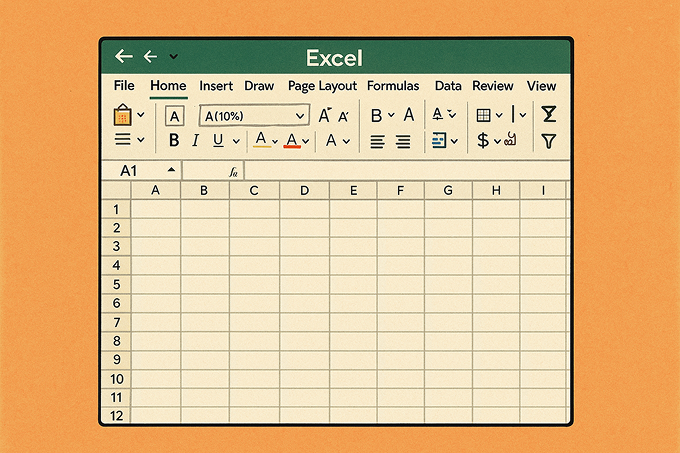Select column I header
Viewport: 680px width, 453px height.
click(x=543, y=190)
